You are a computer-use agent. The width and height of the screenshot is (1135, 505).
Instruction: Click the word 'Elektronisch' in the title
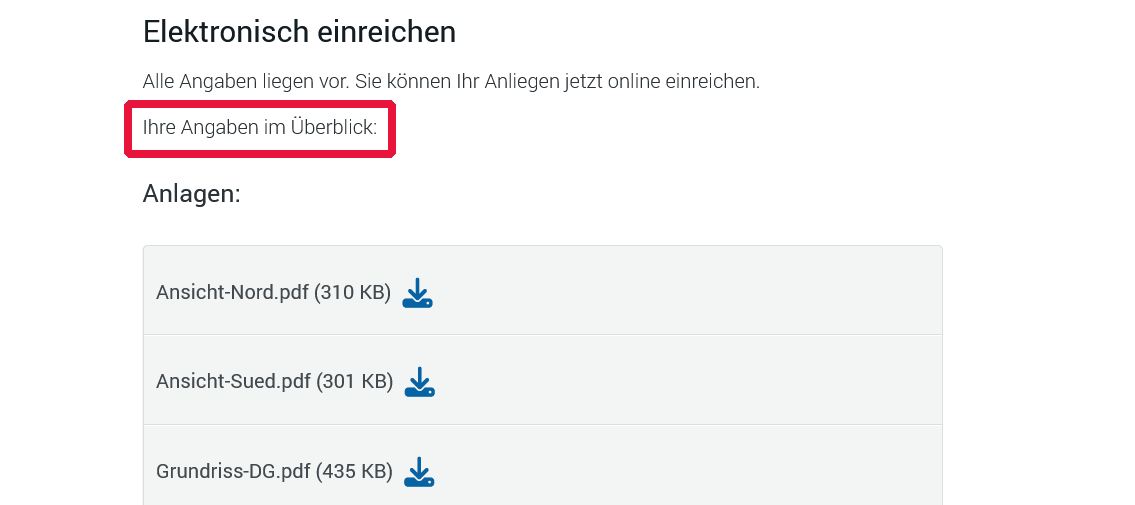(211, 32)
